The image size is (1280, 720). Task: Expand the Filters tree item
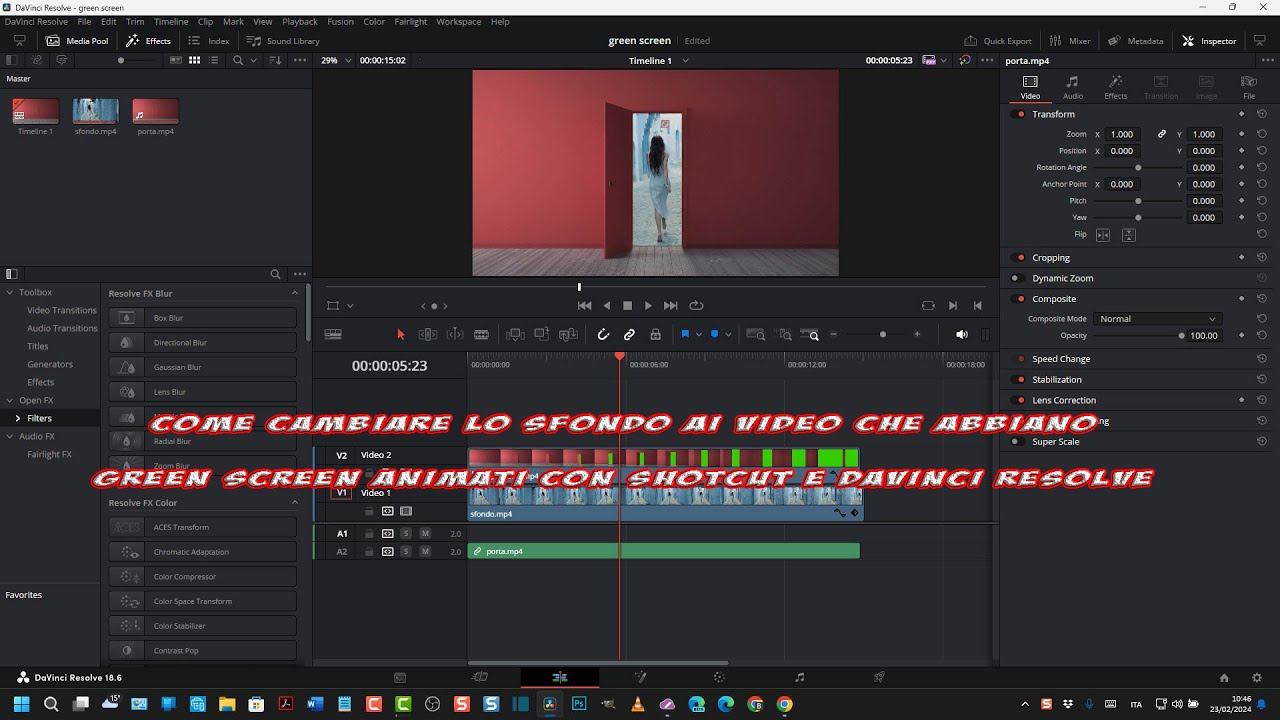click(x=17, y=418)
